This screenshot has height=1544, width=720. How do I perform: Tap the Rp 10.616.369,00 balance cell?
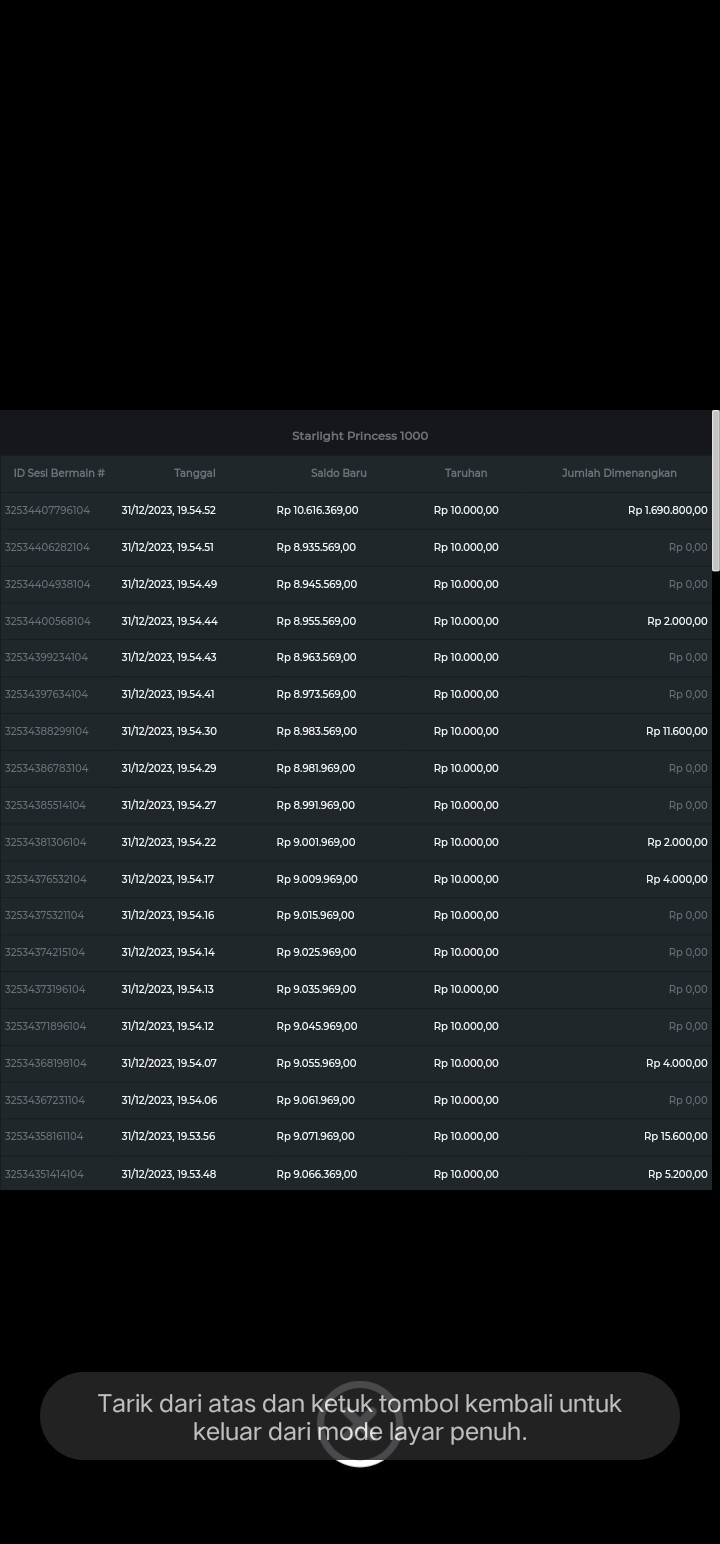point(317,510)
